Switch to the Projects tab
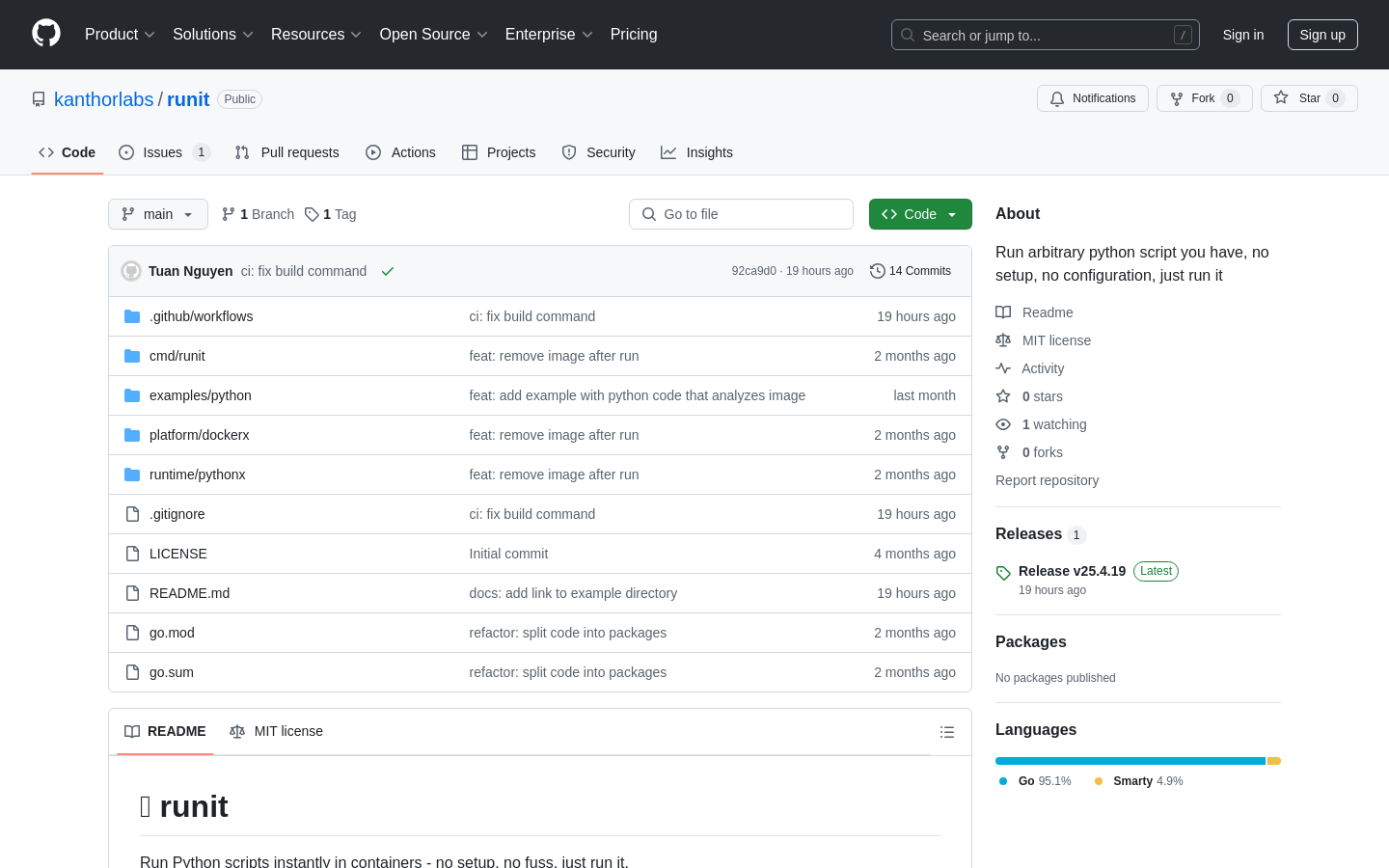This screenshot has height=868, width=1389. click(x=499, y=152)
